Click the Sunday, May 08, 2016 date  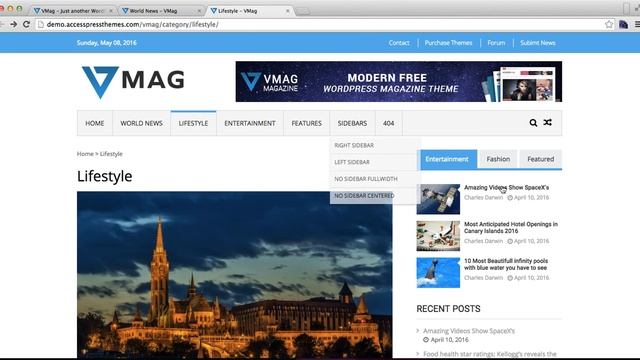point(107,43)
